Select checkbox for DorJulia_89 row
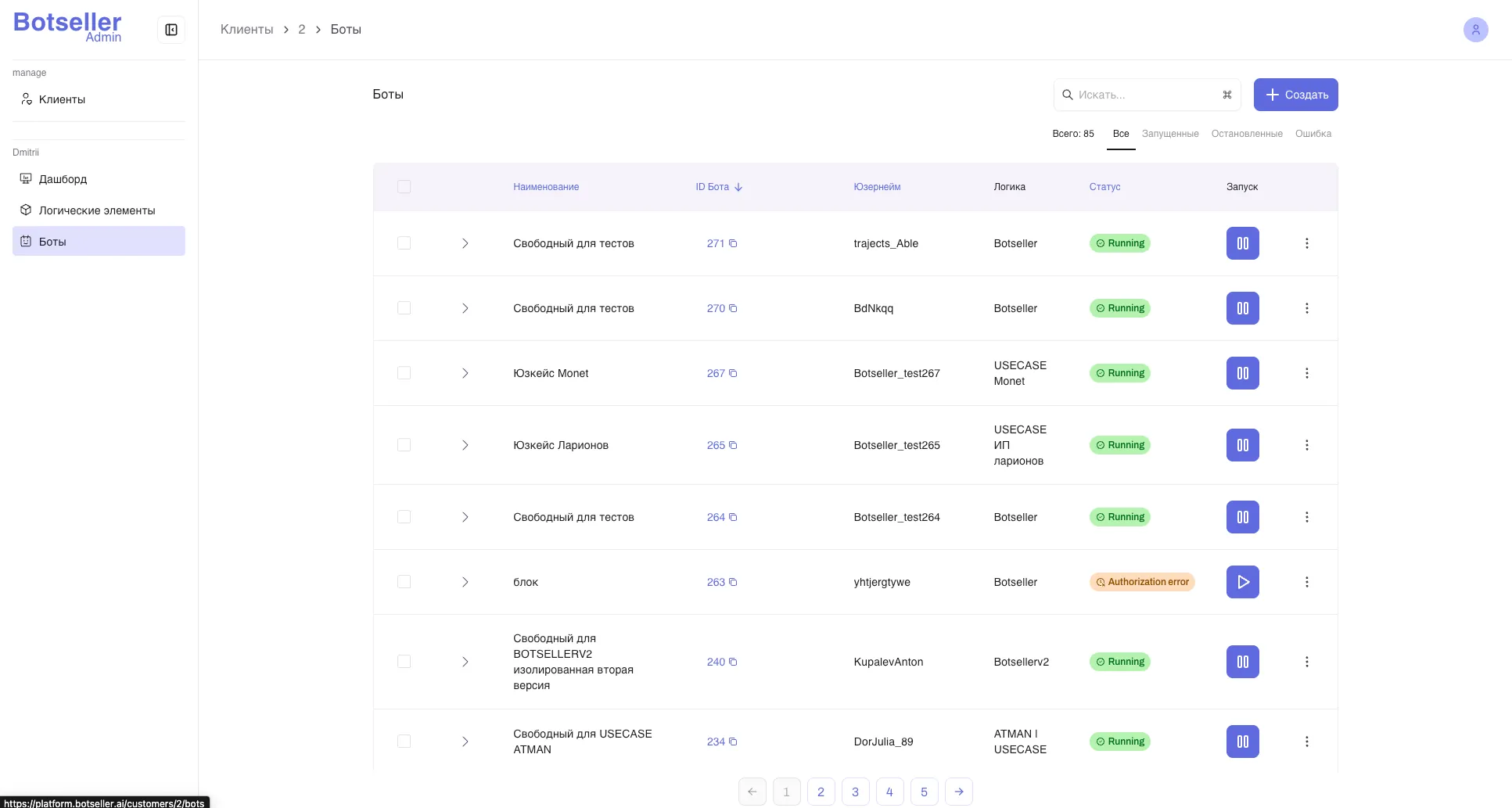The height and width of the screenshot is (808, 1512). [404, 742]
